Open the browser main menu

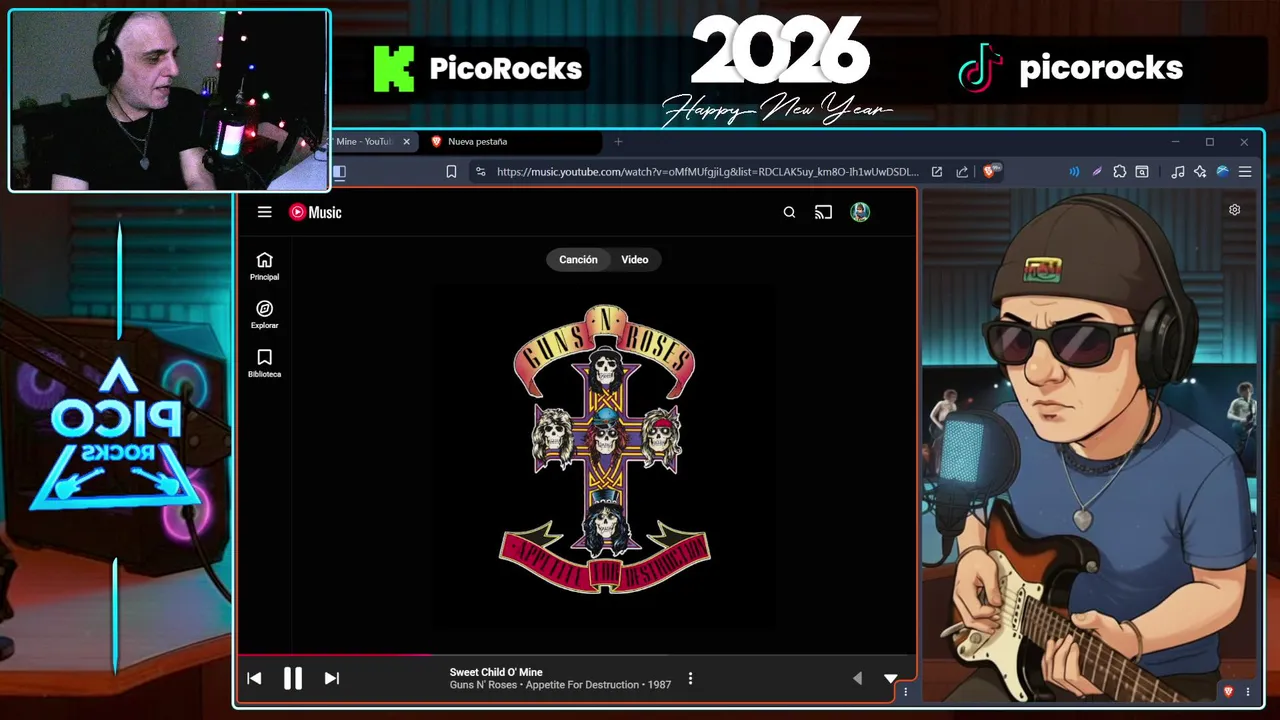1245,172
